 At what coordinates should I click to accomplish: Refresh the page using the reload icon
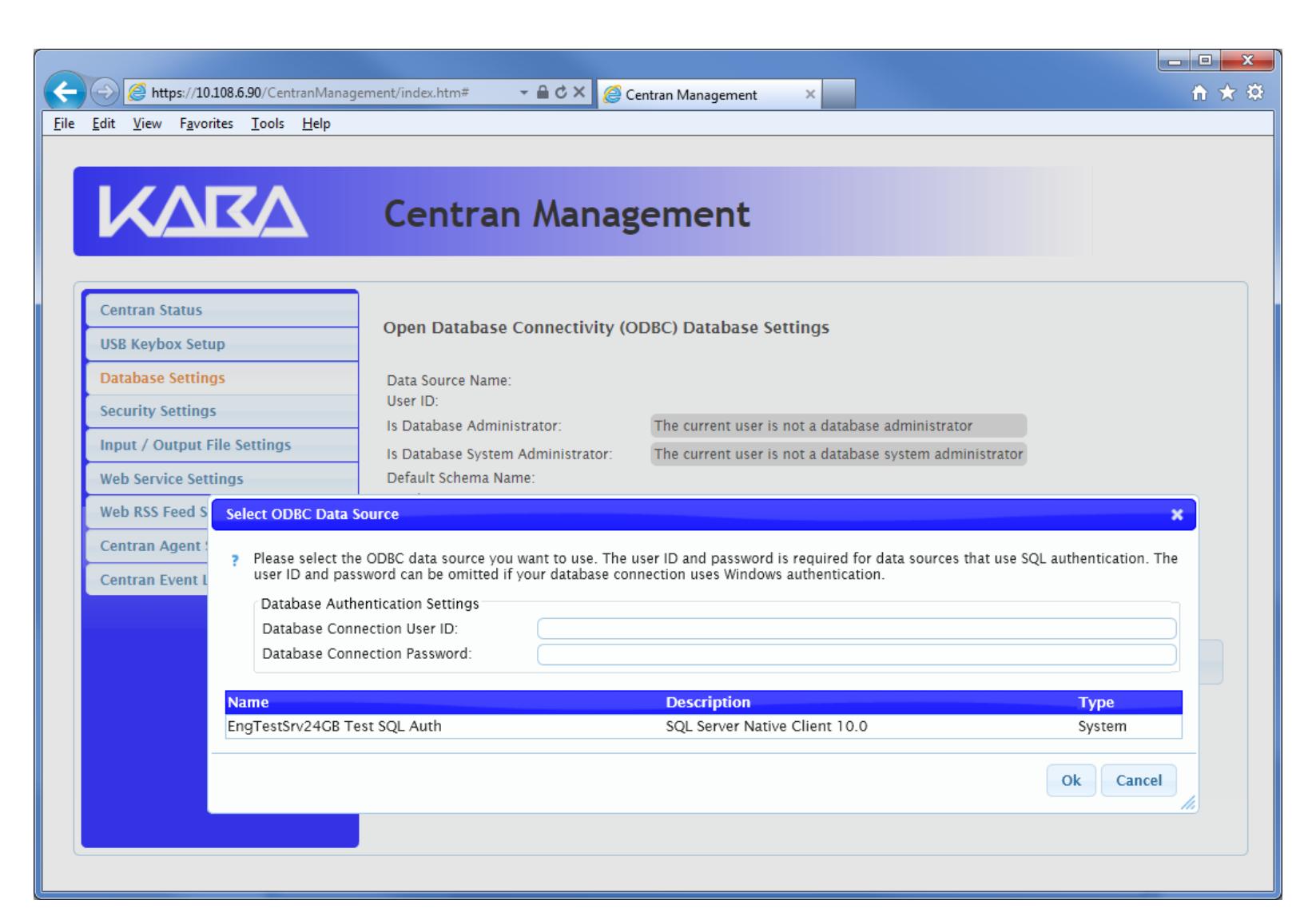(x=560, y=93)
